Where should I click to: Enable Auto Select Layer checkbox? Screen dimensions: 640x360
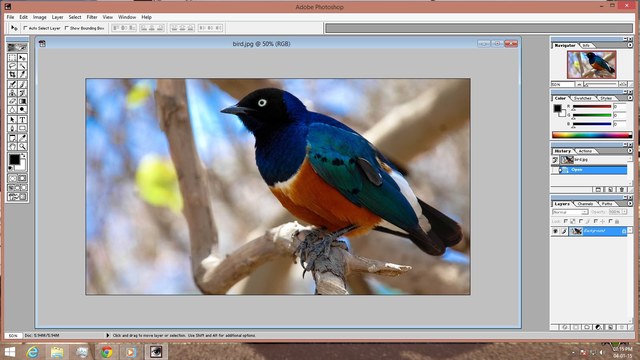pyautogui.click(x=25, y=28)
